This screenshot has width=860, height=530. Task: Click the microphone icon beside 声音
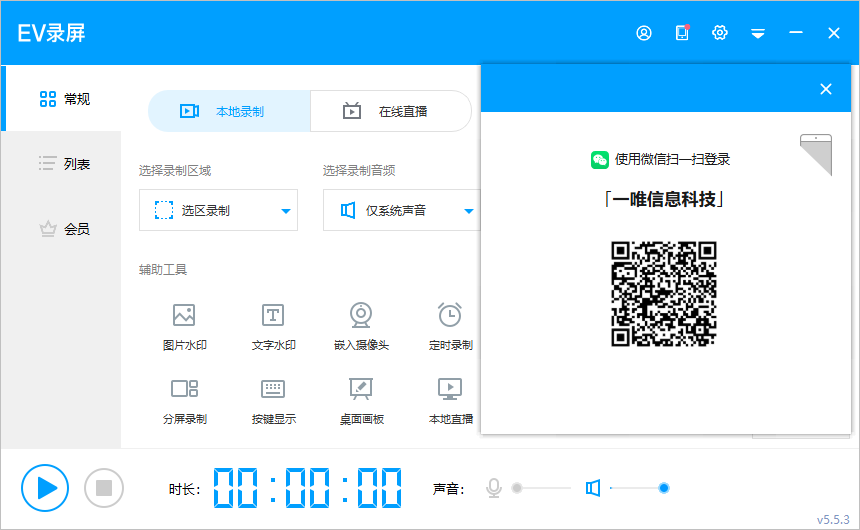tap(494, 488)
